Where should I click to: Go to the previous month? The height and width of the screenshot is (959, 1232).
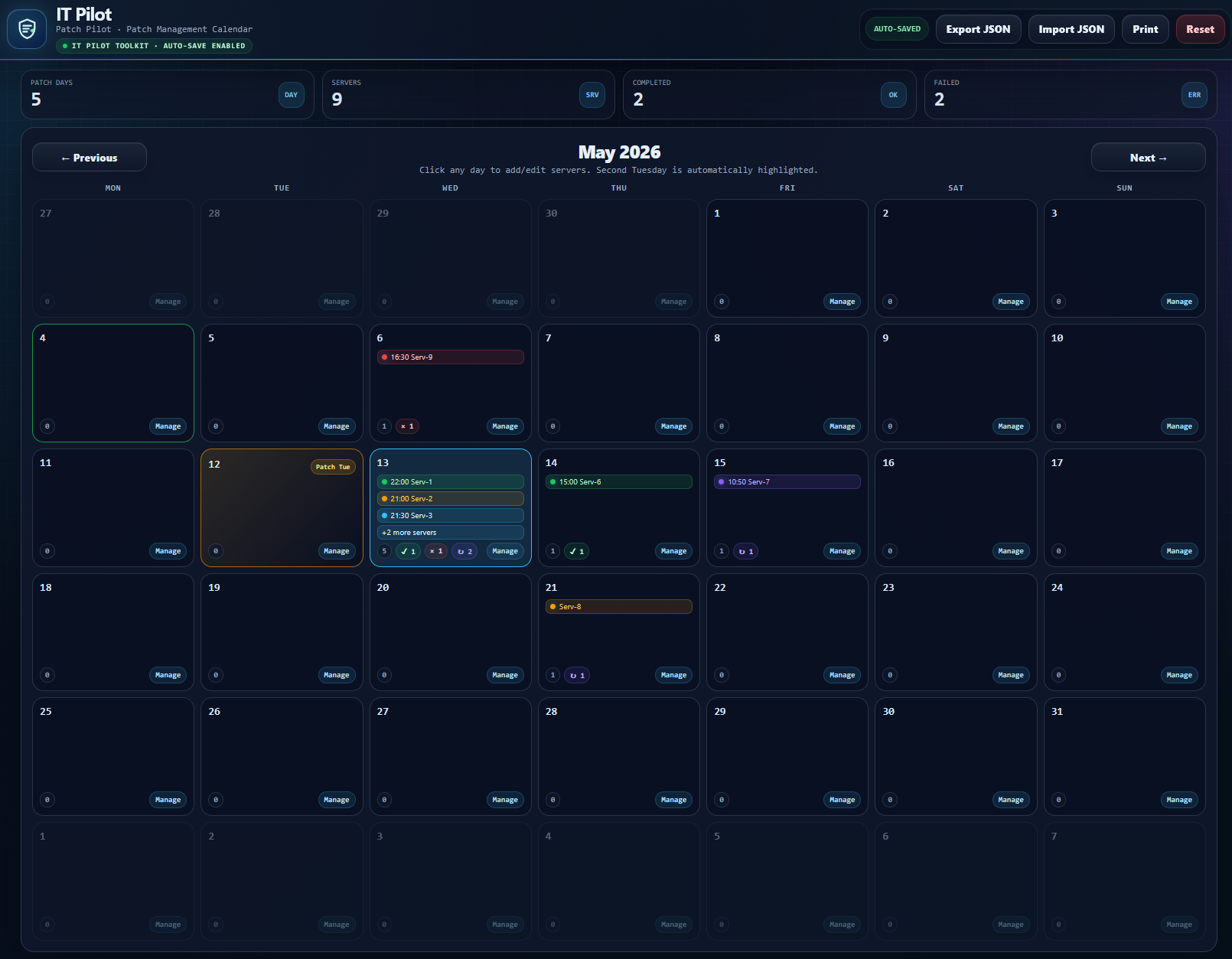90,158
